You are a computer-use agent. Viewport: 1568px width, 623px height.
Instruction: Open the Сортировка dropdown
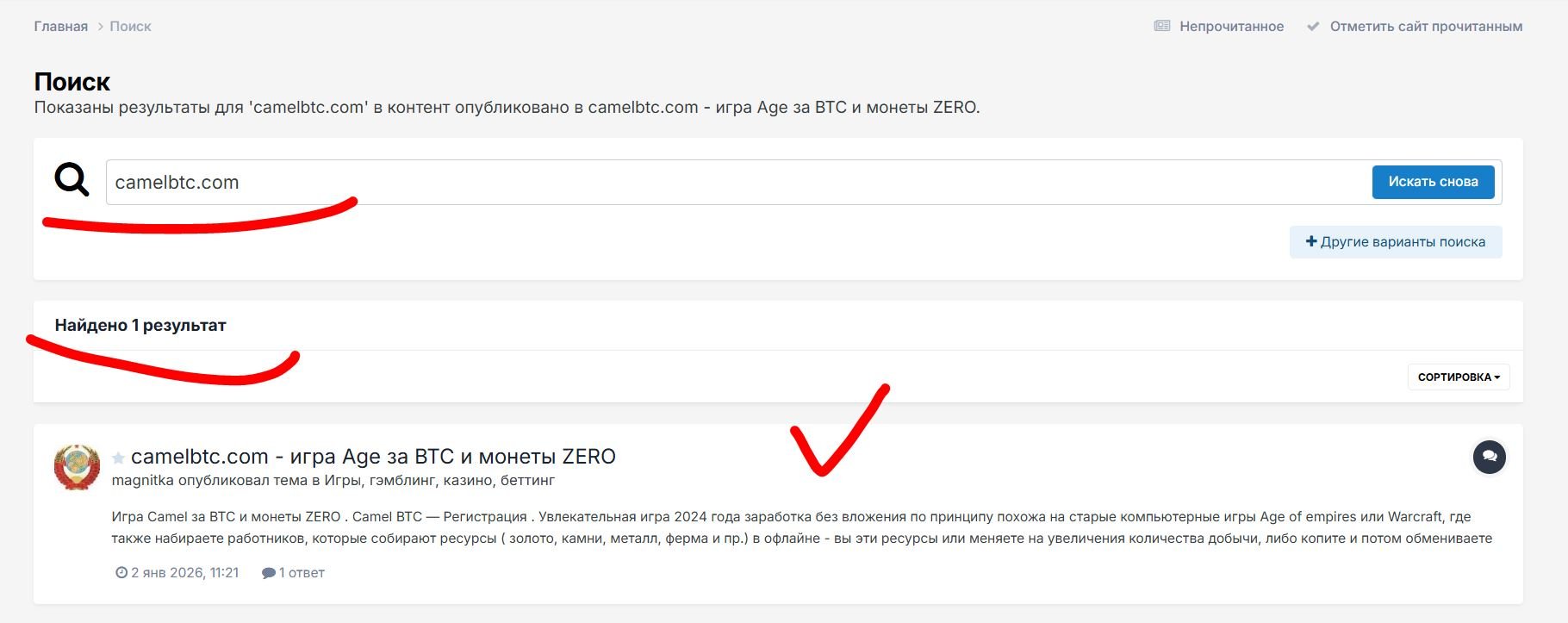coord(1459,377)
